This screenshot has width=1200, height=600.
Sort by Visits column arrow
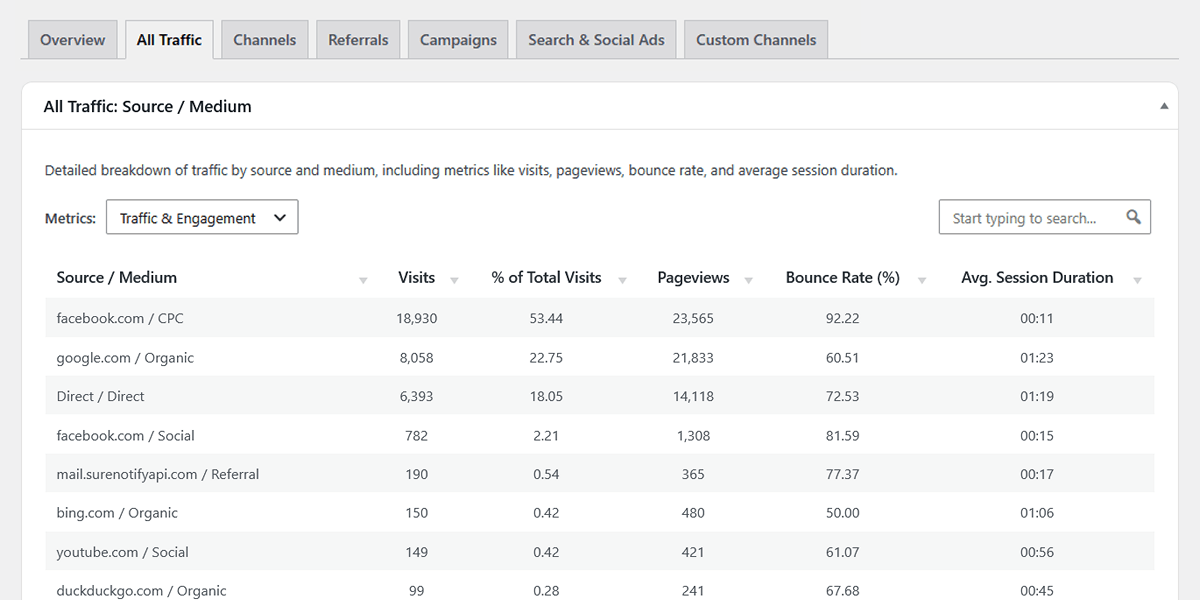pos(454,281)
